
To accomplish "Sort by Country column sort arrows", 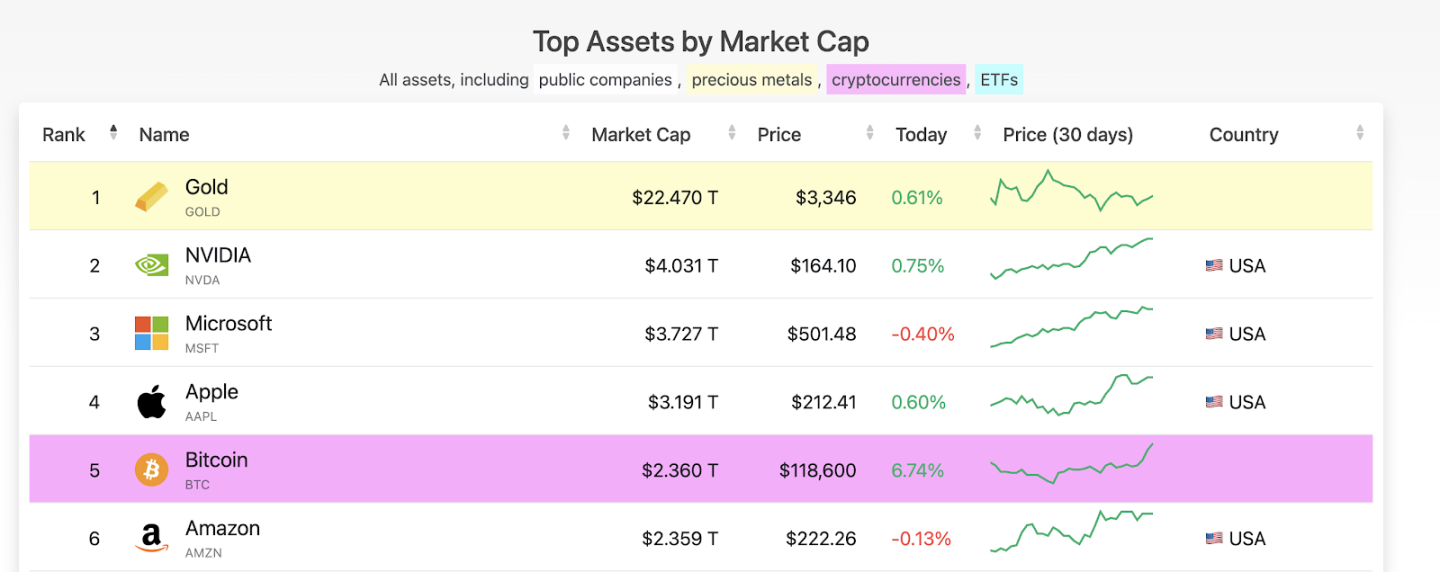I will (x=1360, y=133).
